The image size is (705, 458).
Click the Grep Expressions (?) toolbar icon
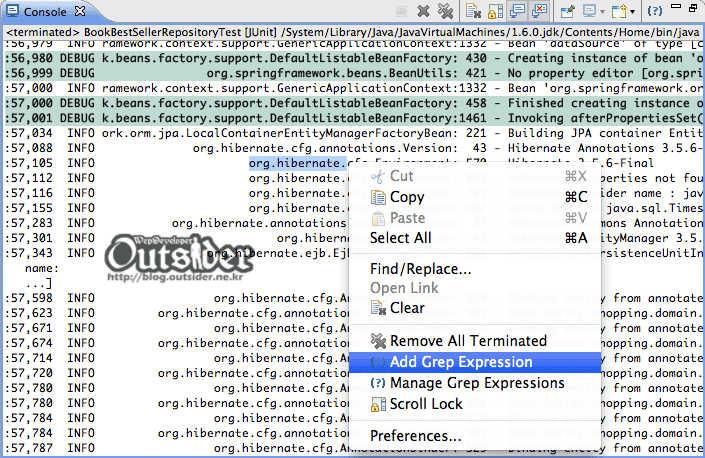click(x=656, y=12)
